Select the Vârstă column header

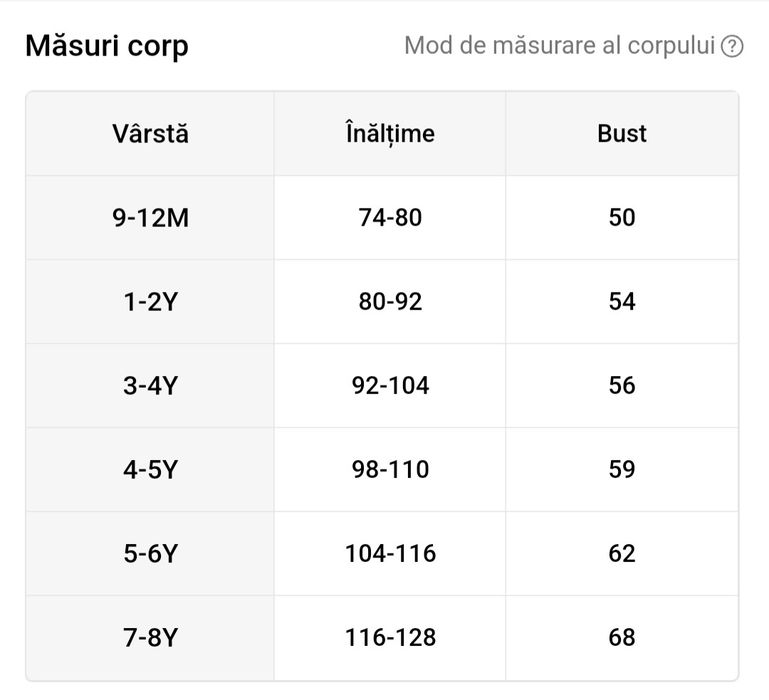pos(150,133)
